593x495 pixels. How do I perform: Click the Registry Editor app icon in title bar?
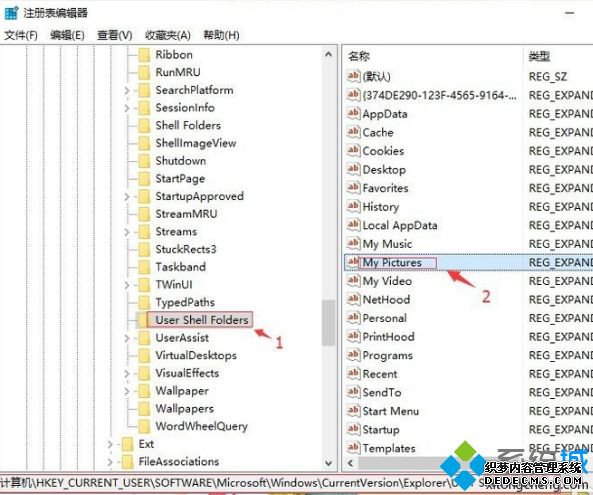click(11, 13)
